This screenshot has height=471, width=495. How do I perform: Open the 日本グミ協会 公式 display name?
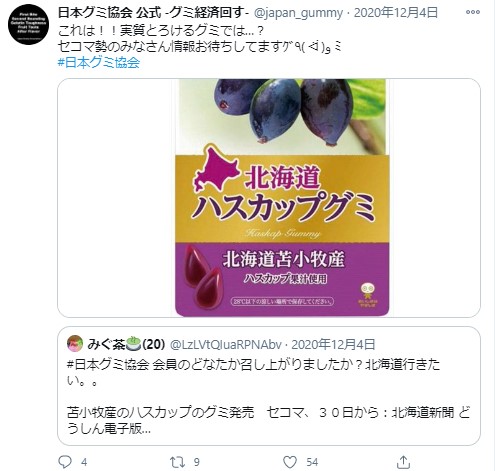(153, 13)
